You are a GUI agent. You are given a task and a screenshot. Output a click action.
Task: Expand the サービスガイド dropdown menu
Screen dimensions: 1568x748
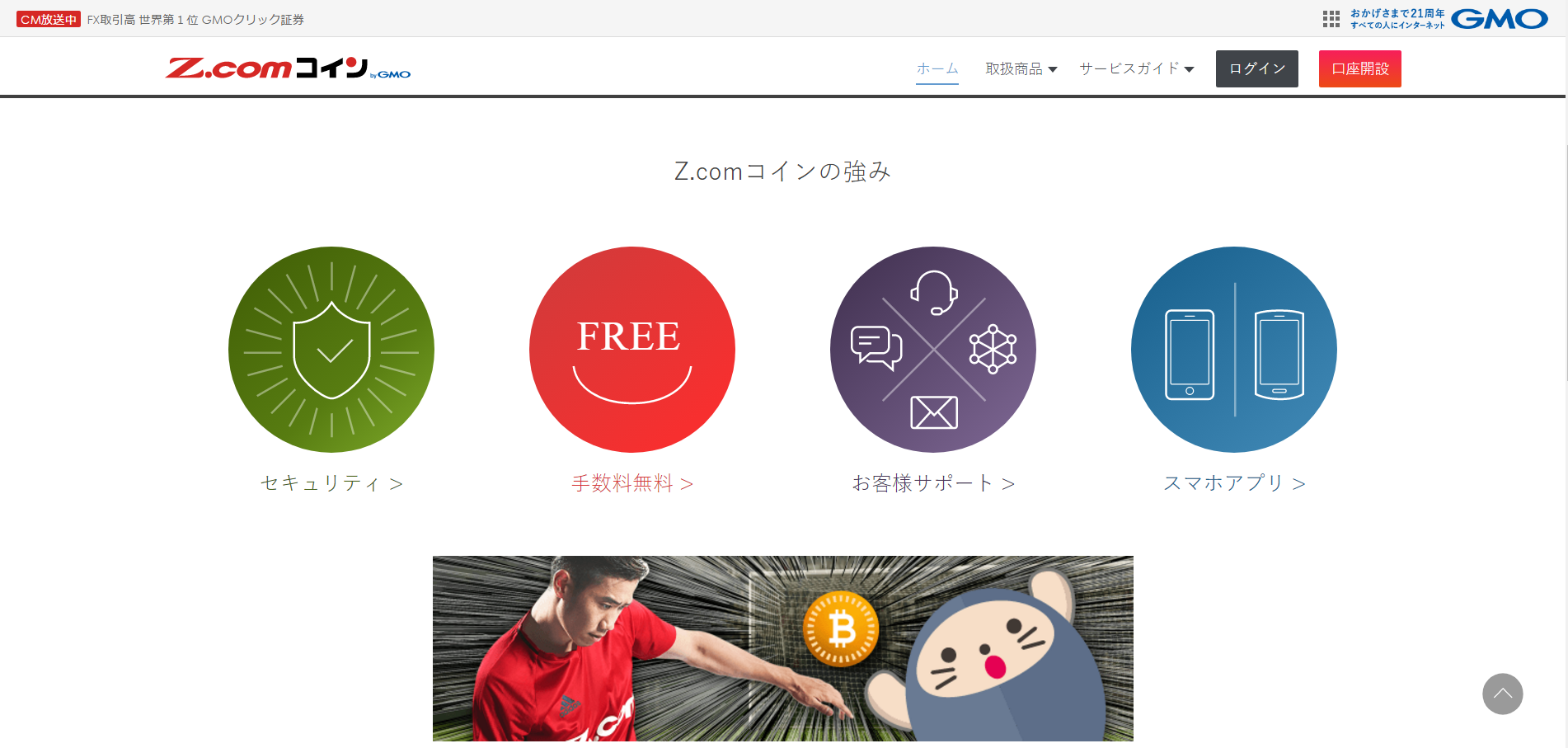click(1137, 68)
